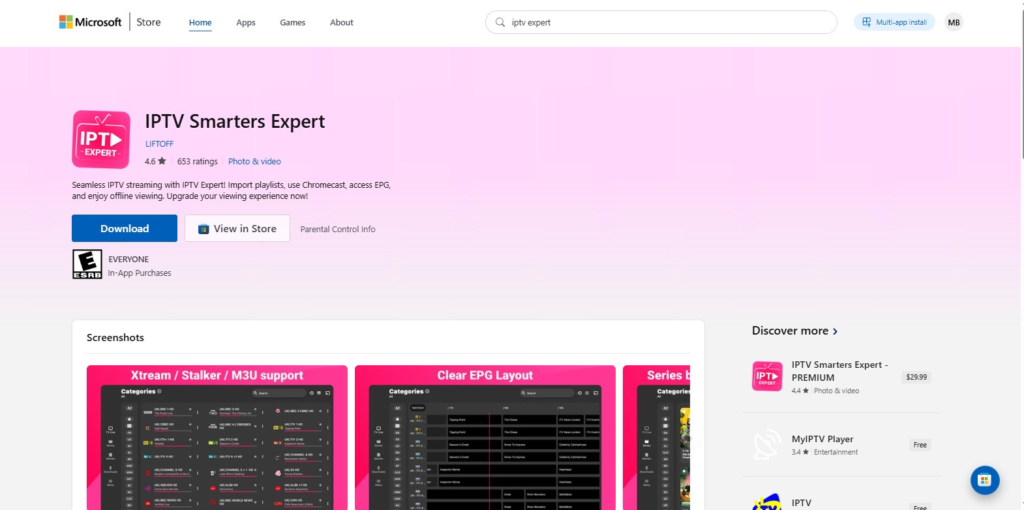Click the app description text

coord(232,191)
